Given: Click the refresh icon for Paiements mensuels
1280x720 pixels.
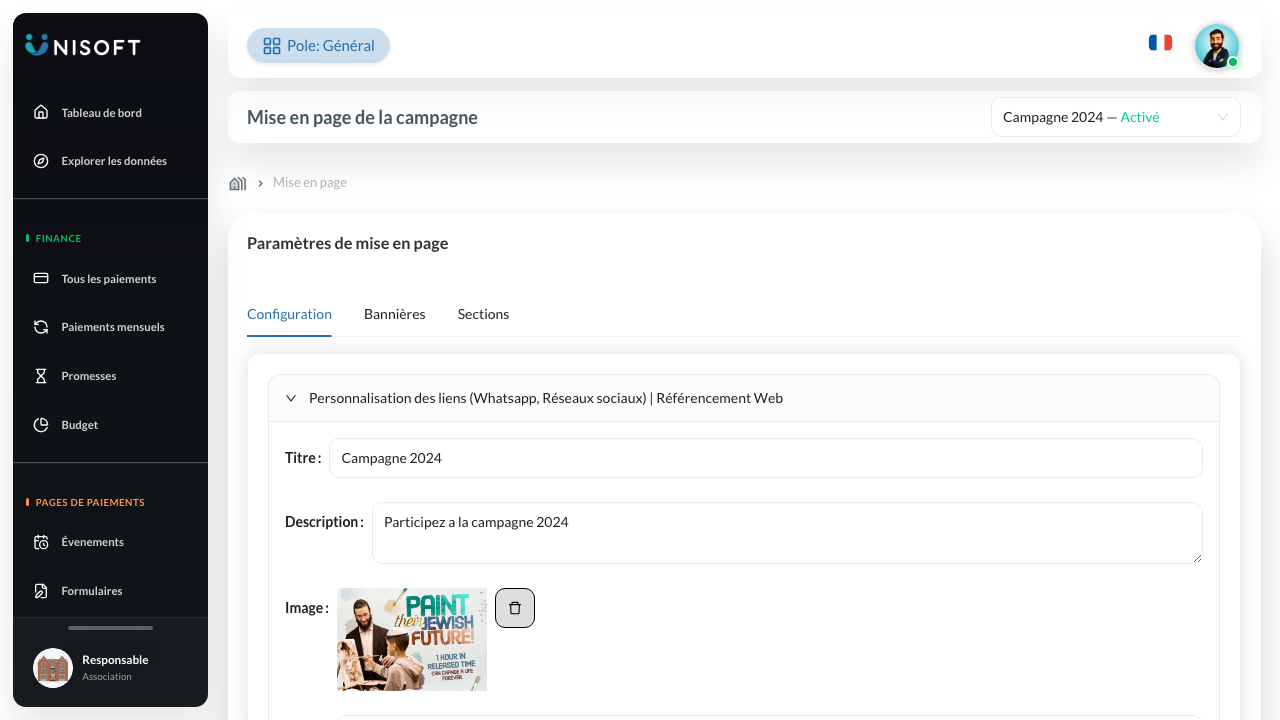Looking at the screenshot, I should tap(41, 327).
